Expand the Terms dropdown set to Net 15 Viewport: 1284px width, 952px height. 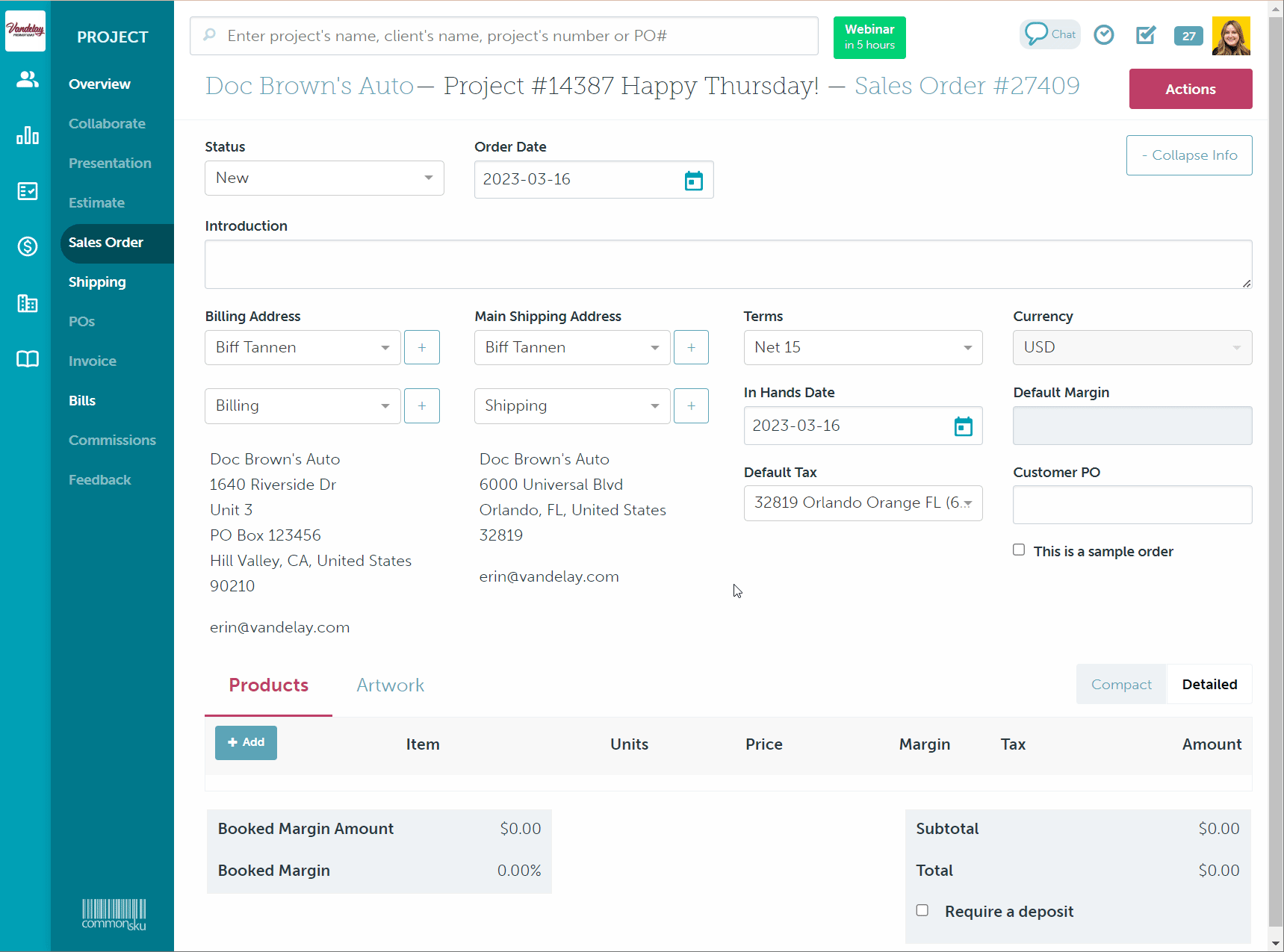[863, 347]
